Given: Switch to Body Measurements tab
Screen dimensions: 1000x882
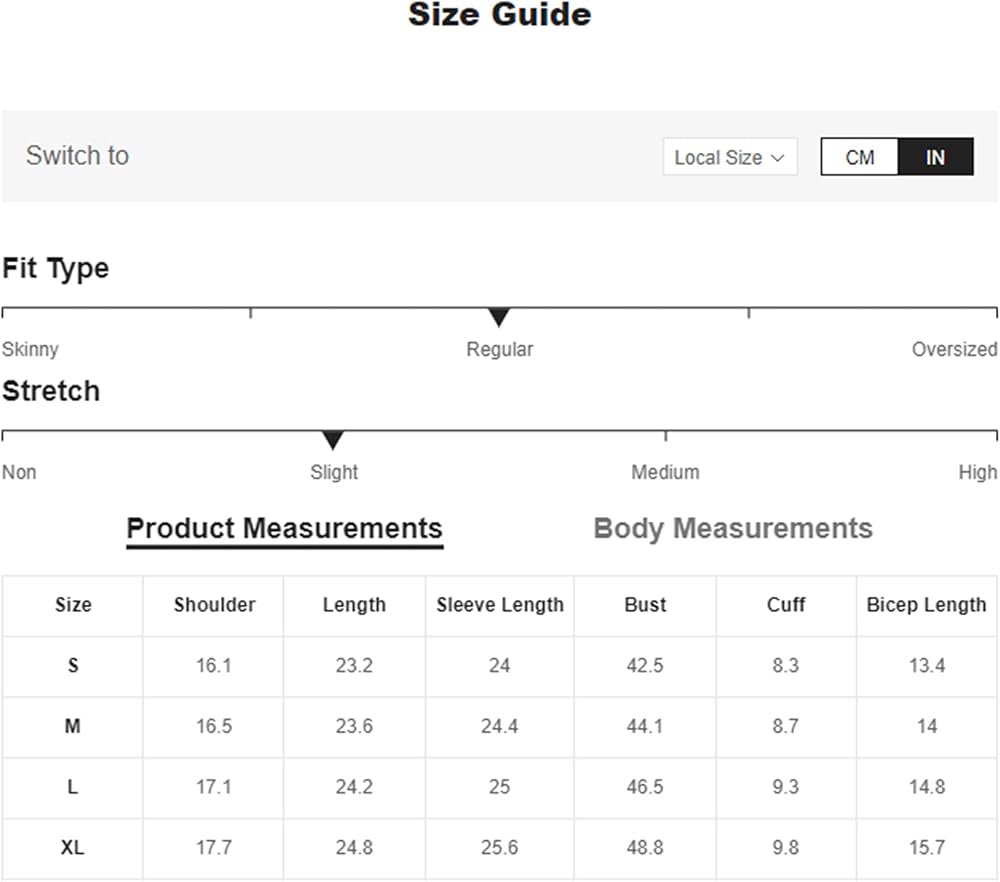Looking at the screenshot, I should (x=733, y=528).
